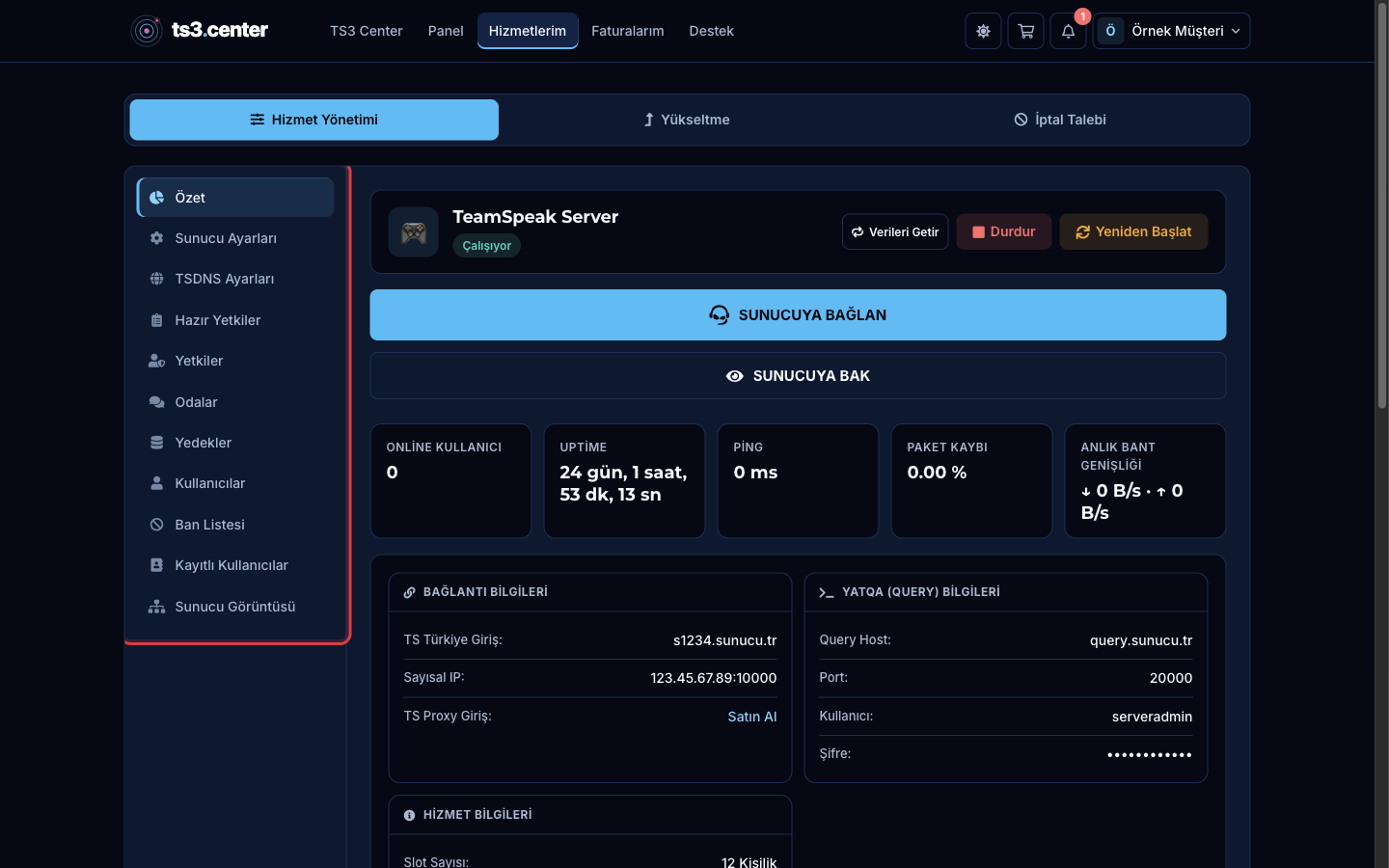The width and height of the screenshot is (1389, 868).
Task: Click Yeniden Başlat to restart server
Action: (1133, 231)
